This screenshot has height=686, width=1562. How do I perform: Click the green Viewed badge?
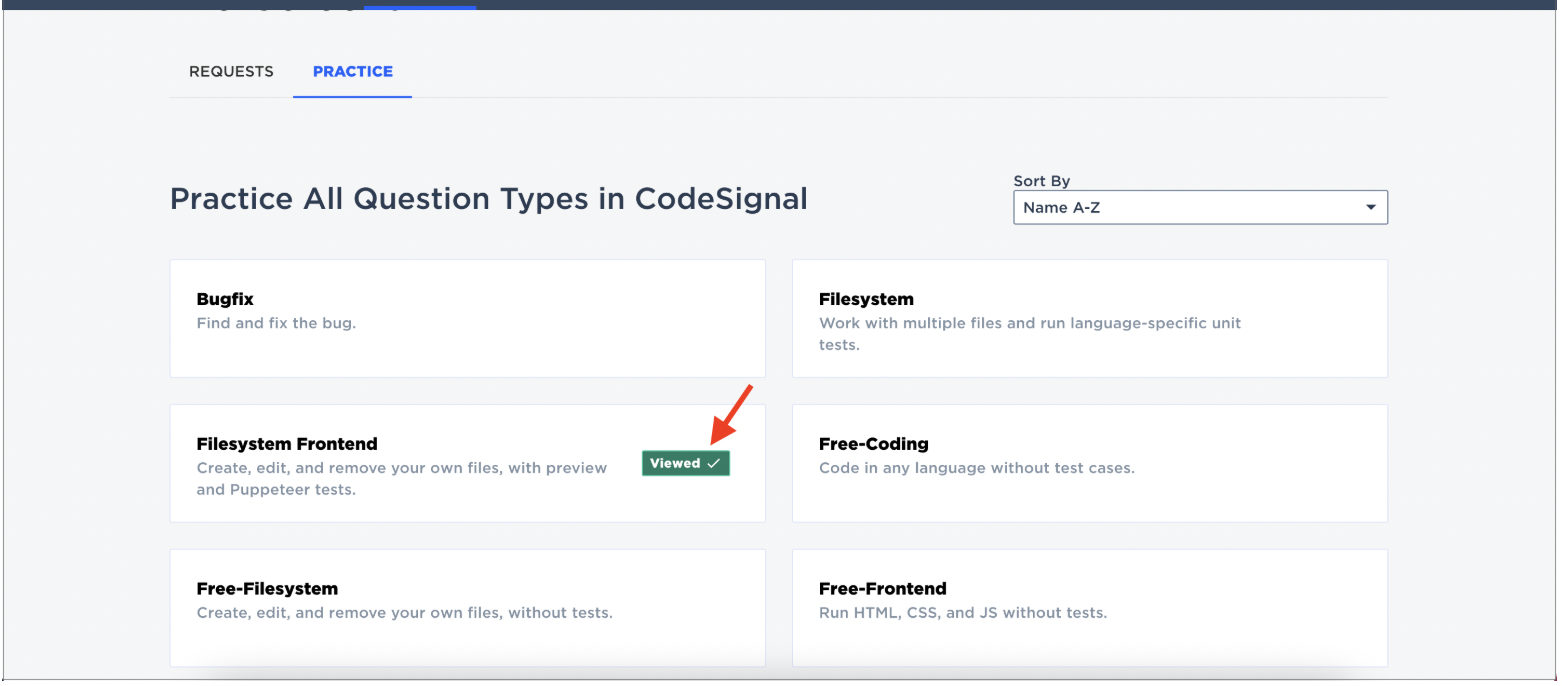tap(685, 463)
